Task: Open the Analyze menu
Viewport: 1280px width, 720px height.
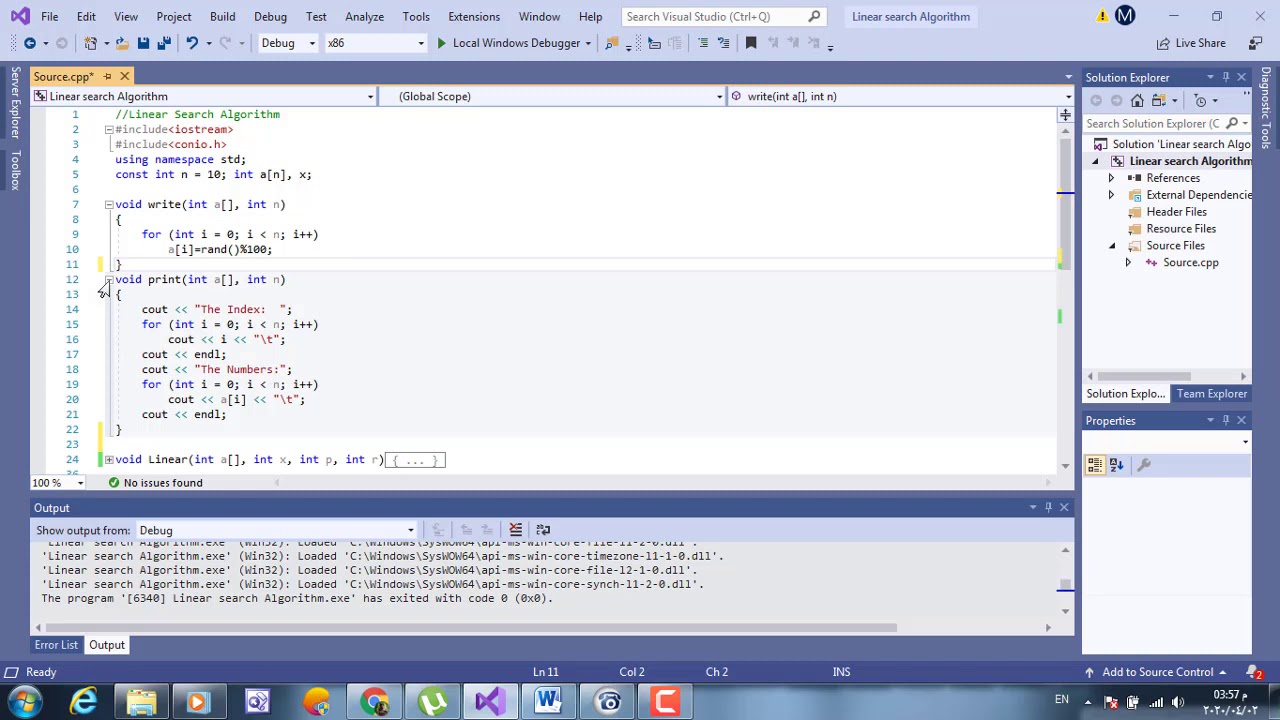Action: (x=364, y=16)
